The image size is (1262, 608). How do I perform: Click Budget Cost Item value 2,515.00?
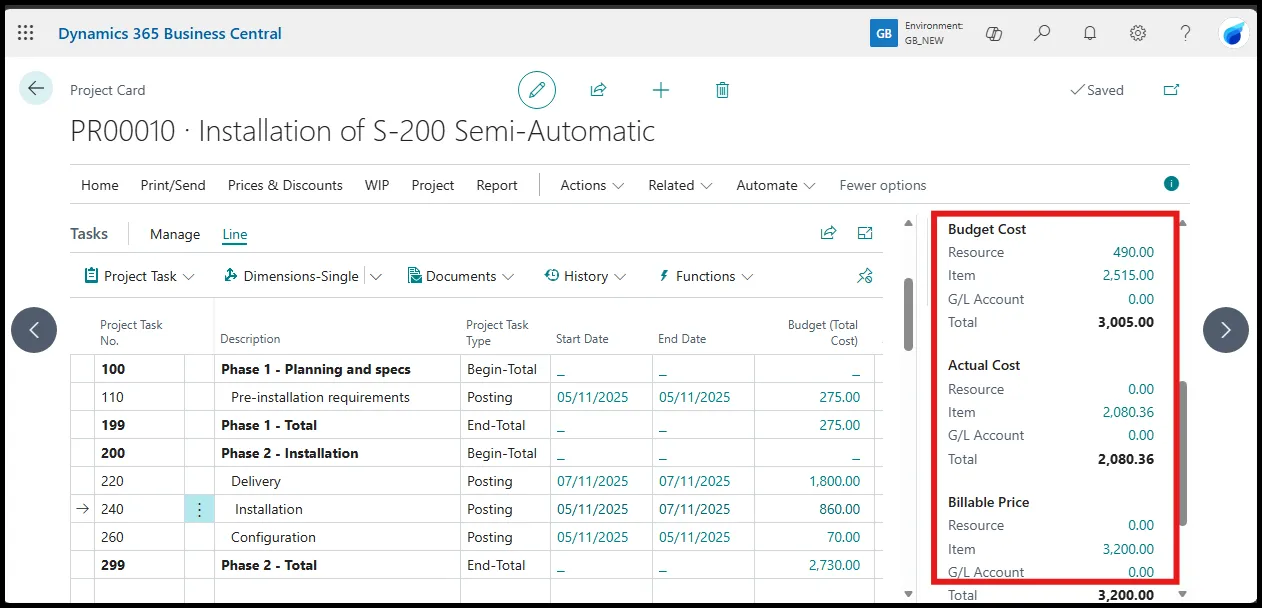[1128, 275]
